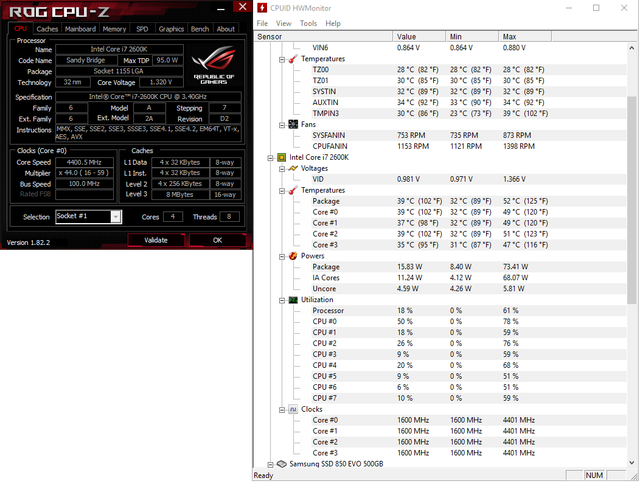Collapse the Intel Core i7 2600K node
The height and width of the screenshot is (482, 640).
point(270,158)
